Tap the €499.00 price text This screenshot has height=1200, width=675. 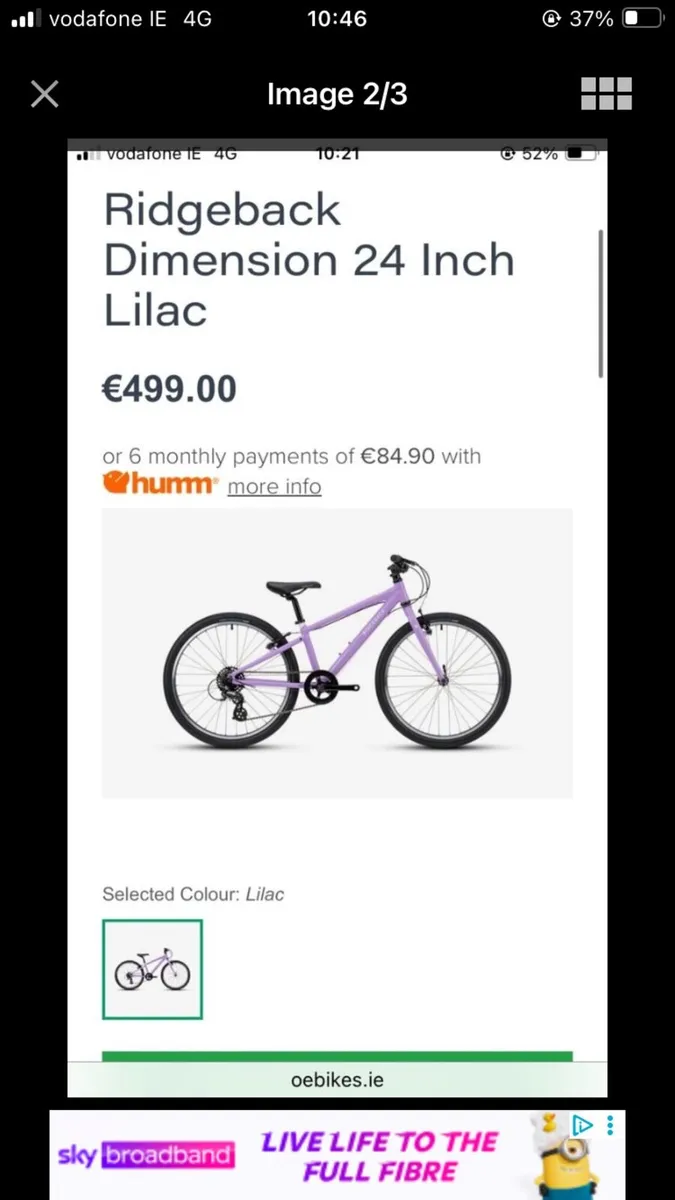click(169, 388)
